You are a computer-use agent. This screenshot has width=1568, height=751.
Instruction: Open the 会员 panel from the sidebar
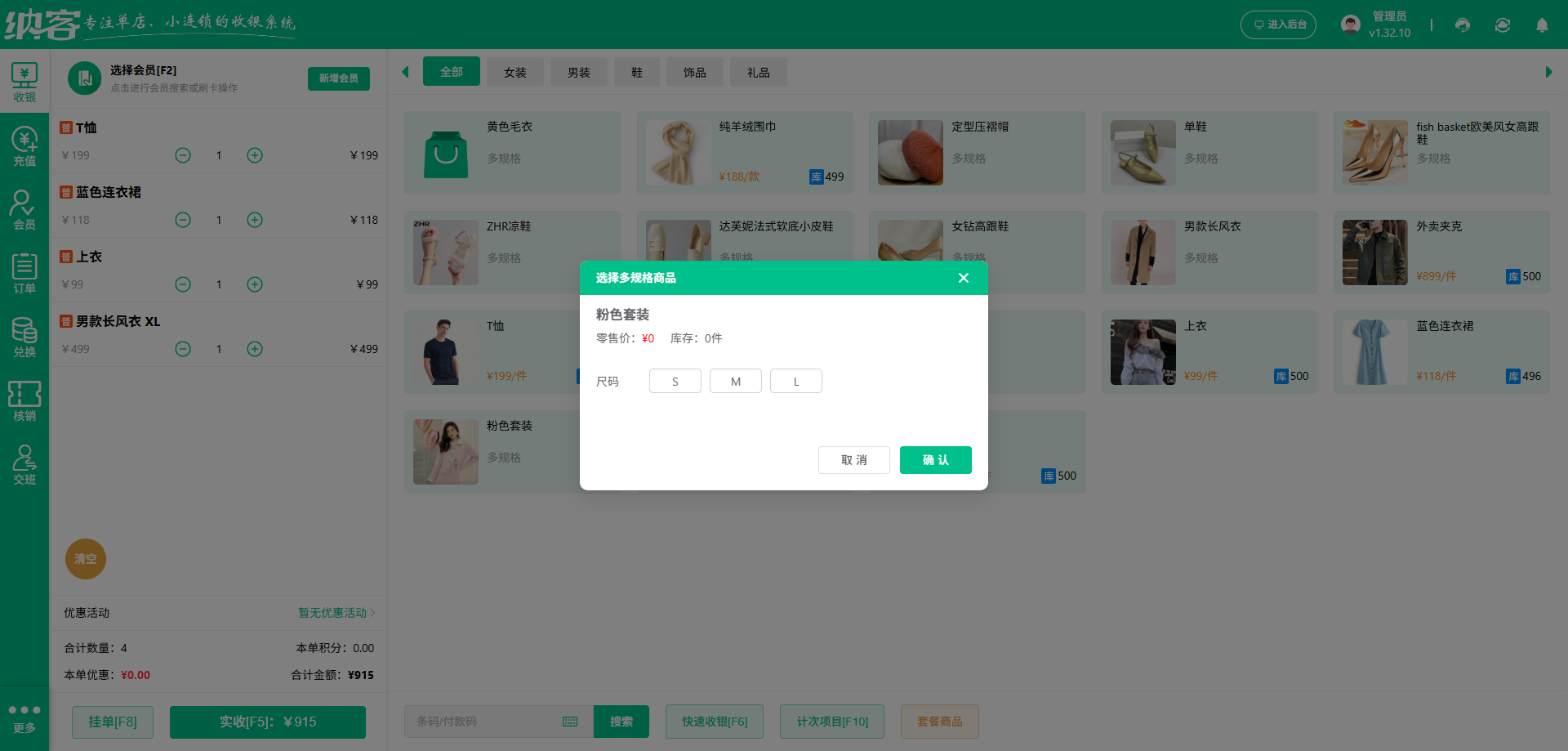pyautogui.click(x=24, y=208)
